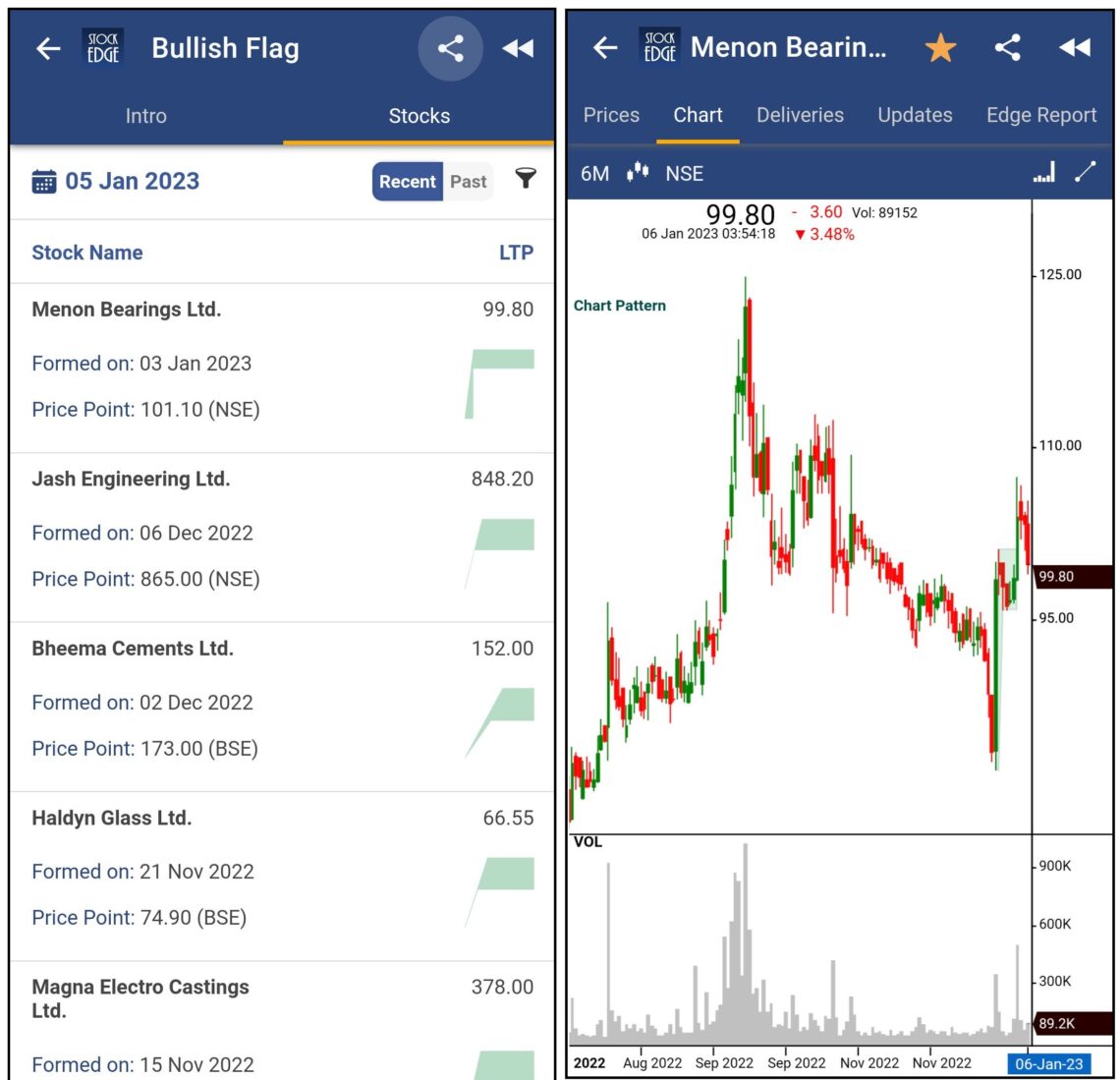Change exchange using the NSE selector
This screenshot has height=1080, width=1120.
pyautogui.click(x=683, y=173)
